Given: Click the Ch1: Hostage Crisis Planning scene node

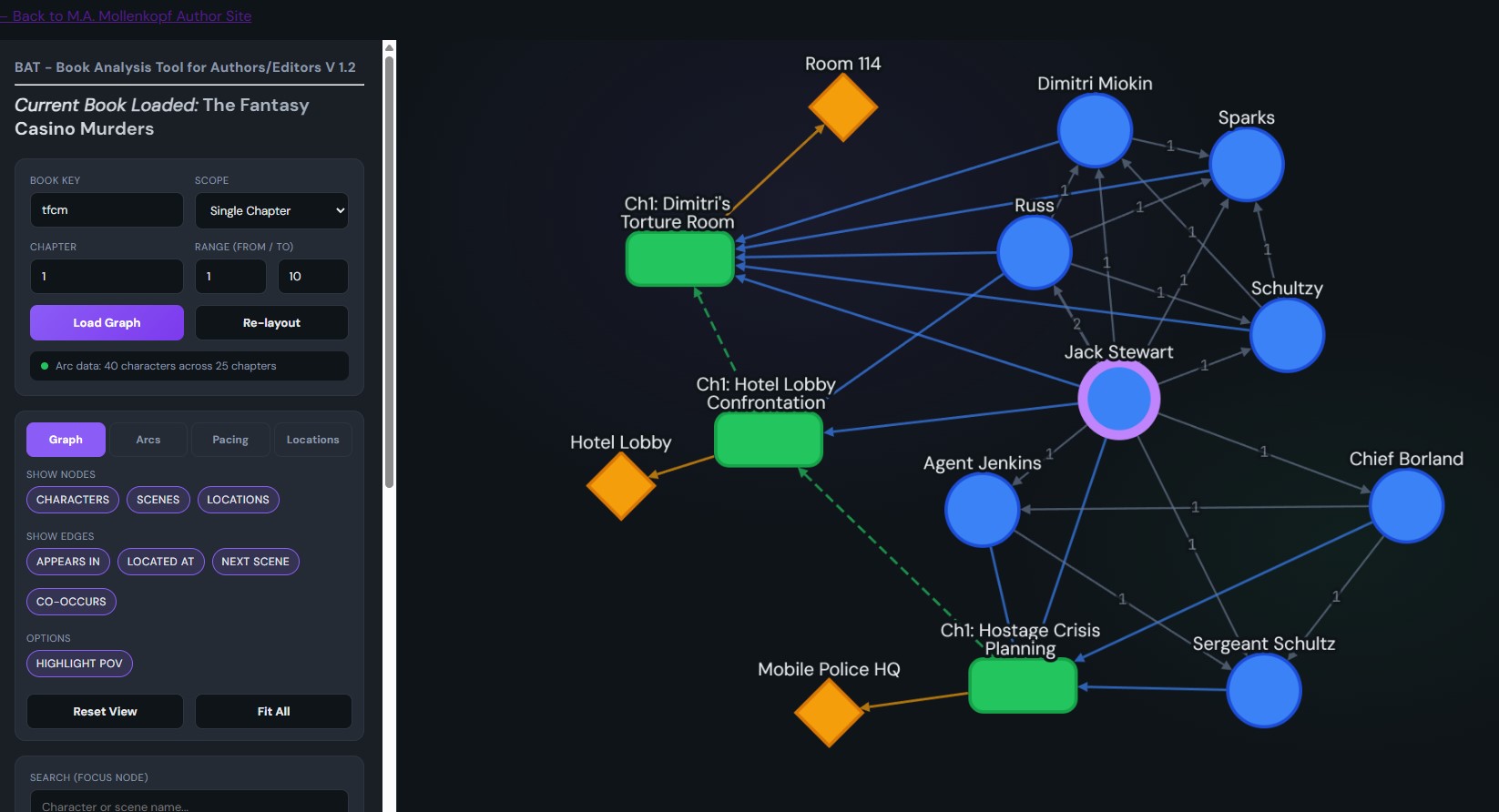Looking at the screenshot, I should tap(1023, 685).
